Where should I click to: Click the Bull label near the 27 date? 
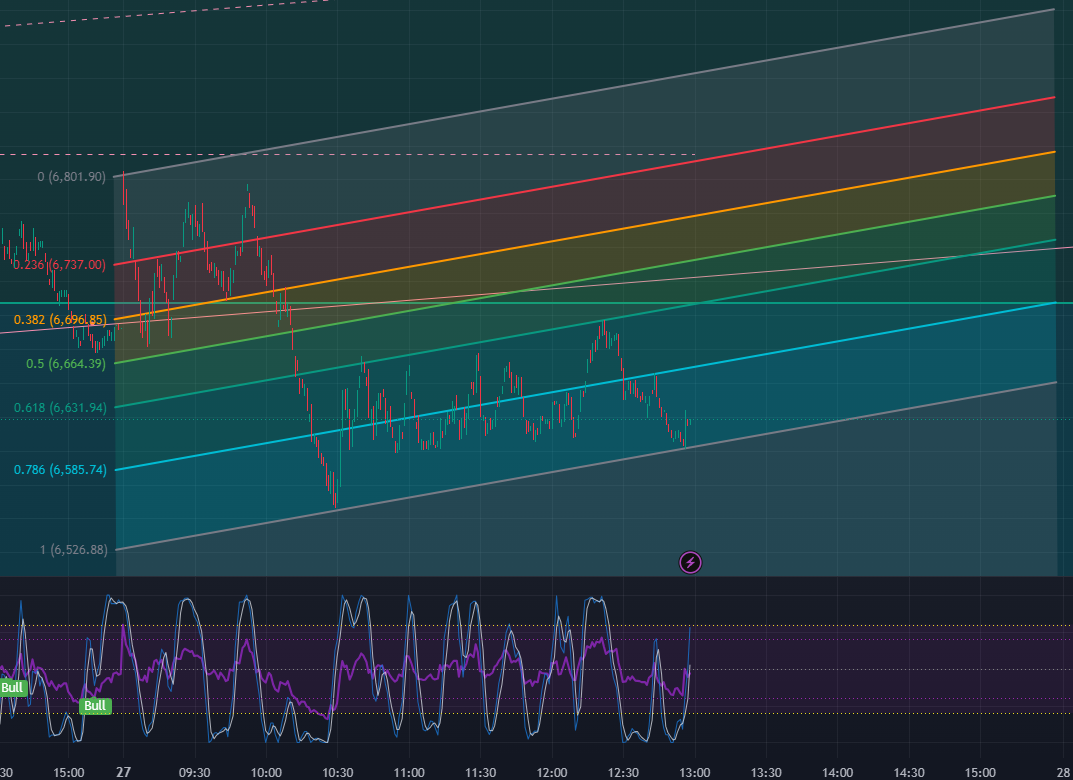point(95,705)
